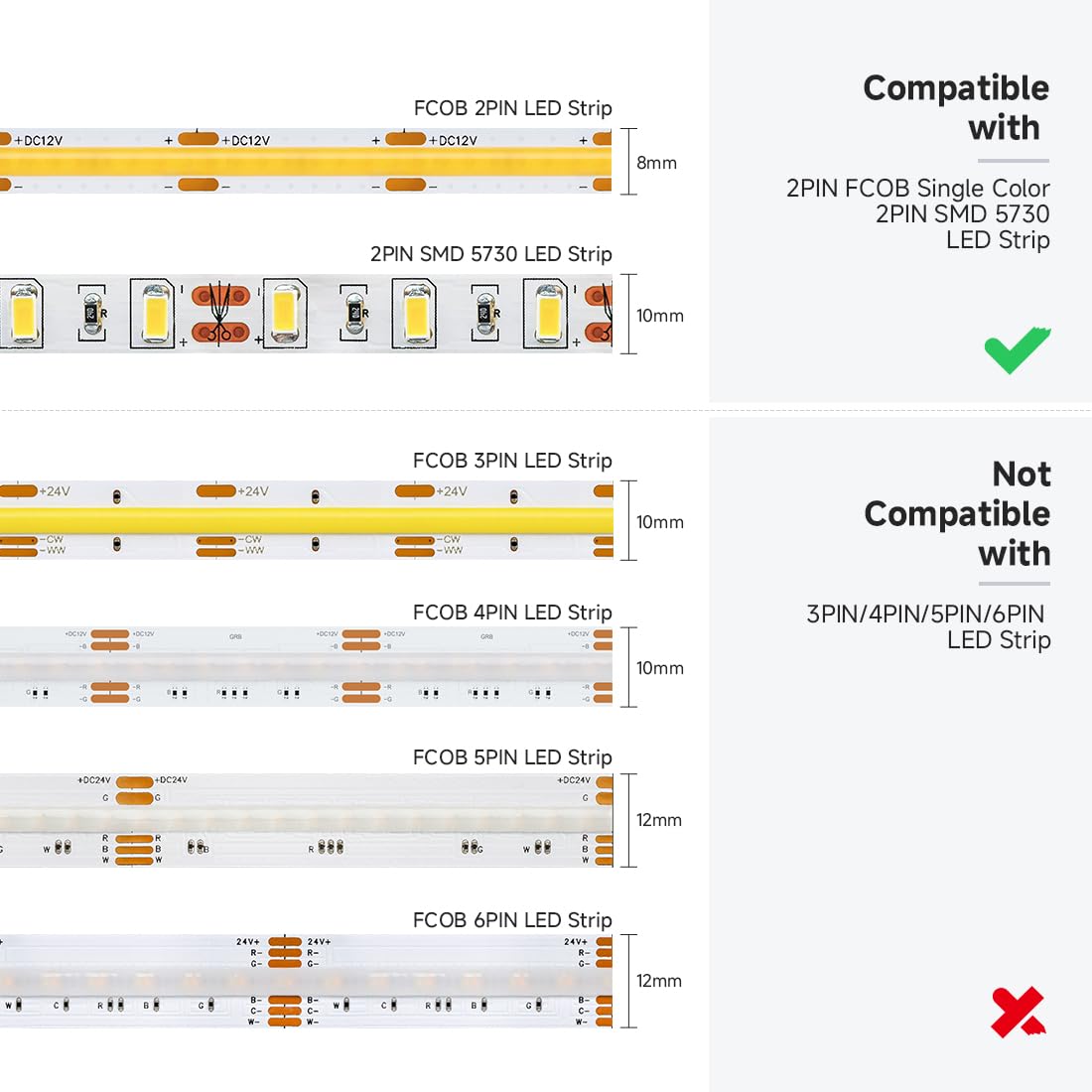The image size is (1092, 1092).
Task: Click the 12mm label beside the 5PIN strip
Action: [x=659, y=820]
